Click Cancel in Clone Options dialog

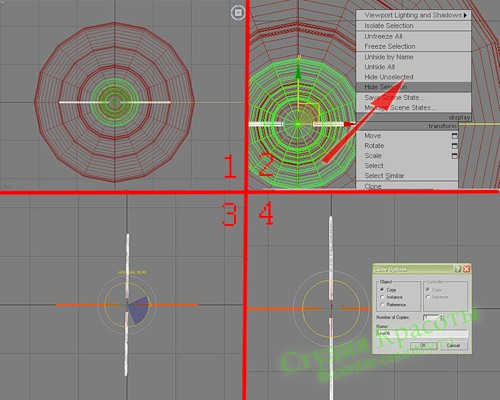click(453, 345)
